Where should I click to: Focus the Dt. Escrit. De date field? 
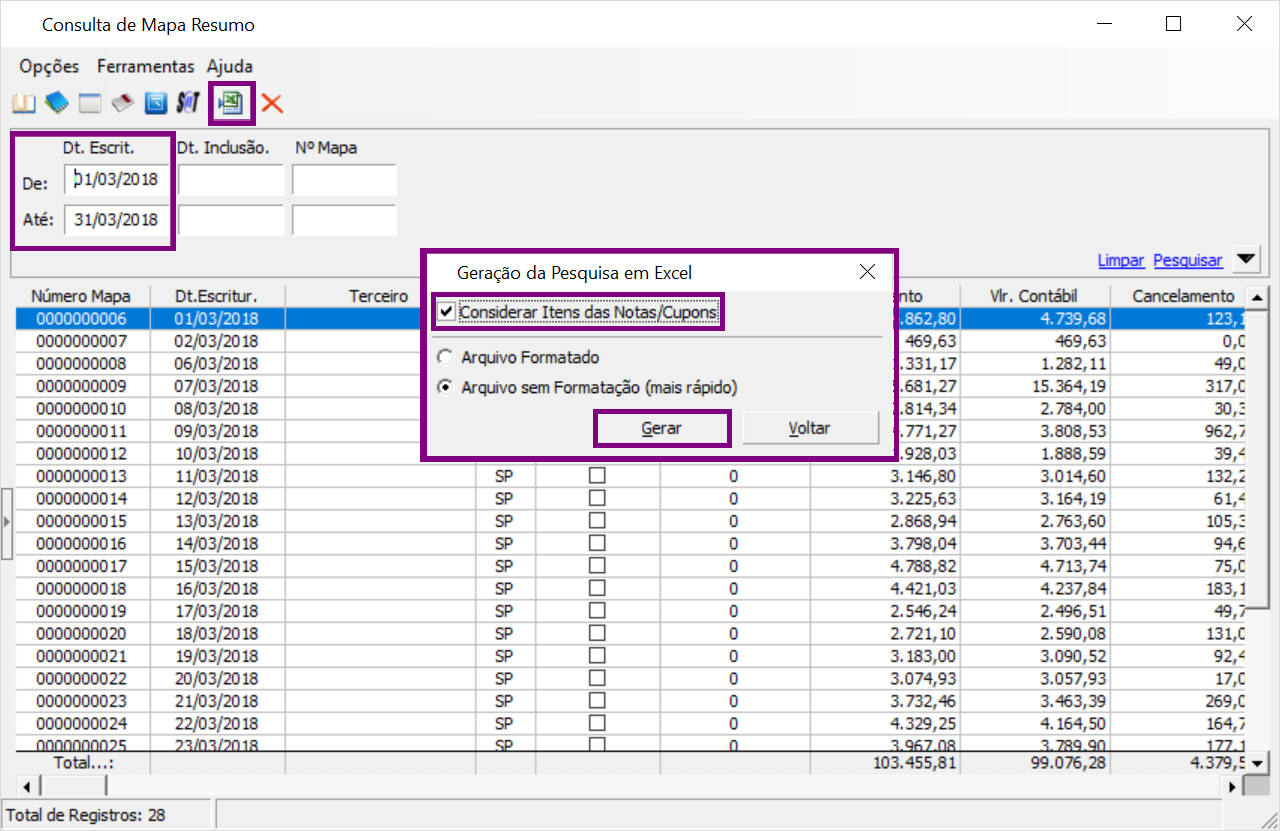tap(118, 180)
